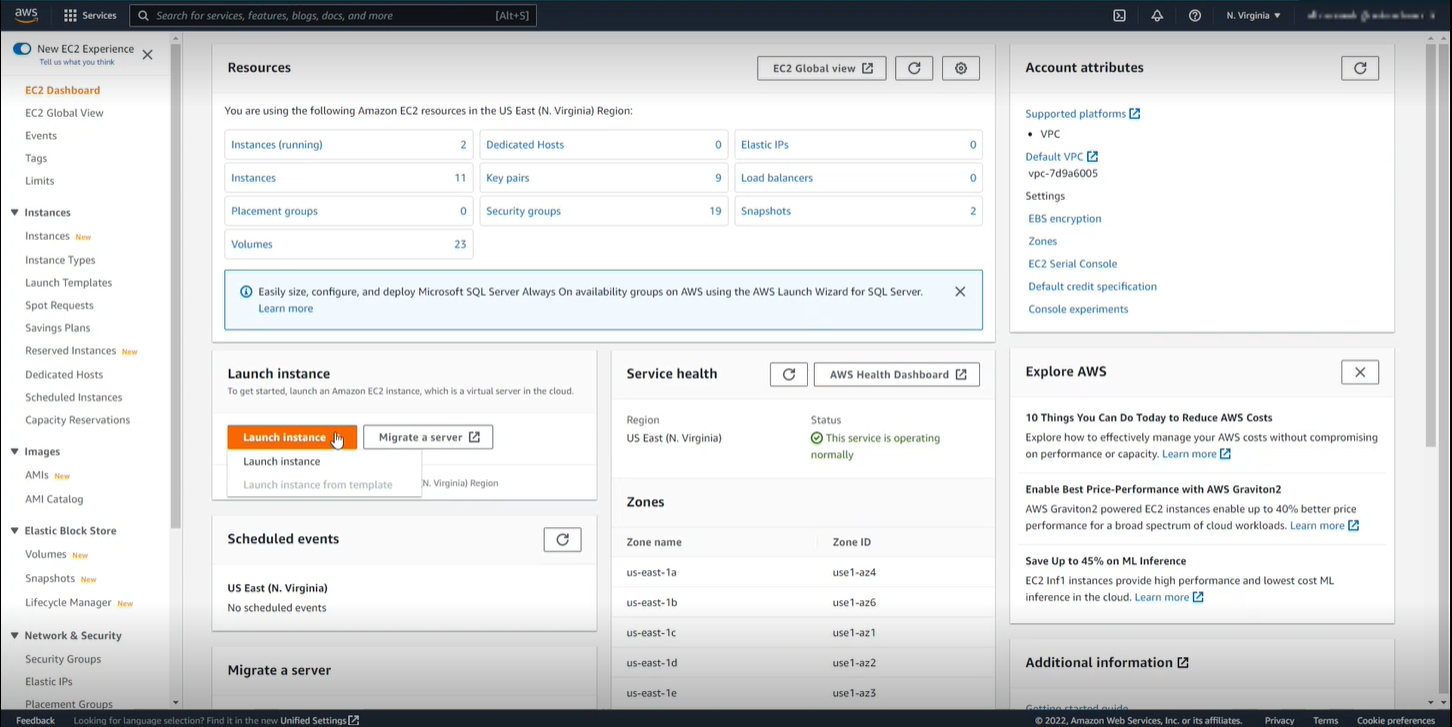The width and height of the screenshot is (1452, 727).
Task: Refresh the Account attributes panel
Action: (1359, 68)
